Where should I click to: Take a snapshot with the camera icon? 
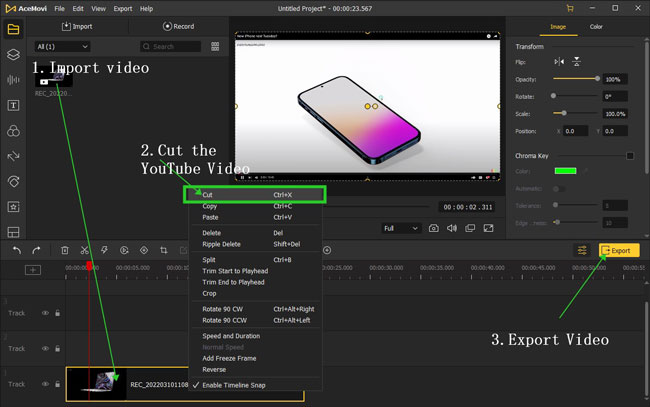(x=434, y=228)
